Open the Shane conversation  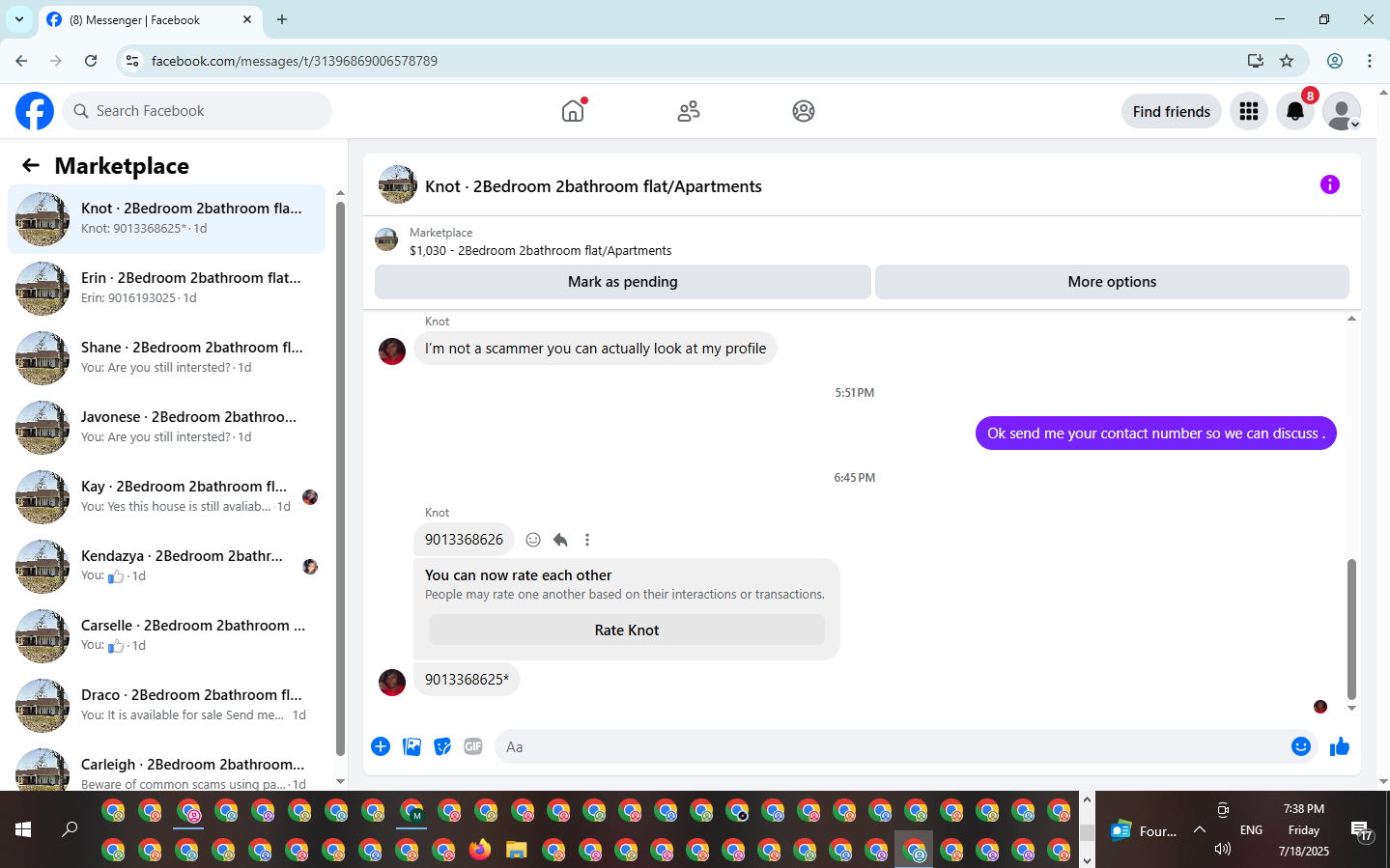pyautogui.click(x=167, y=358)
